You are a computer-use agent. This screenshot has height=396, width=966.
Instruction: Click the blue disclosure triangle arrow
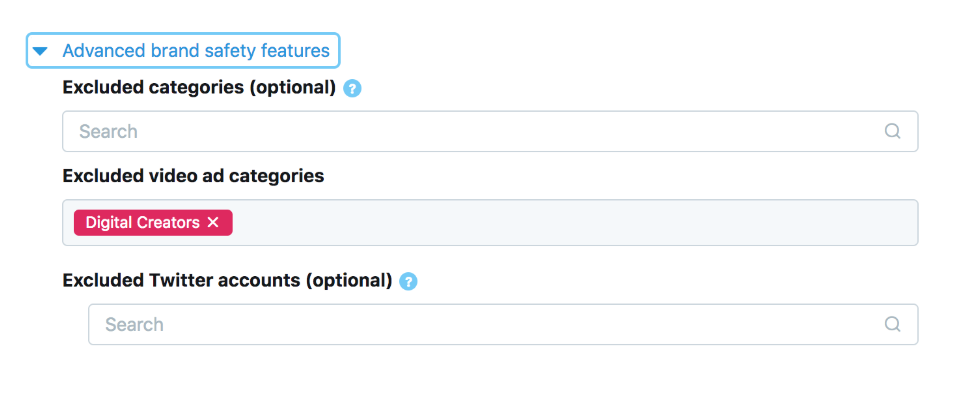[x=40, y=51]
